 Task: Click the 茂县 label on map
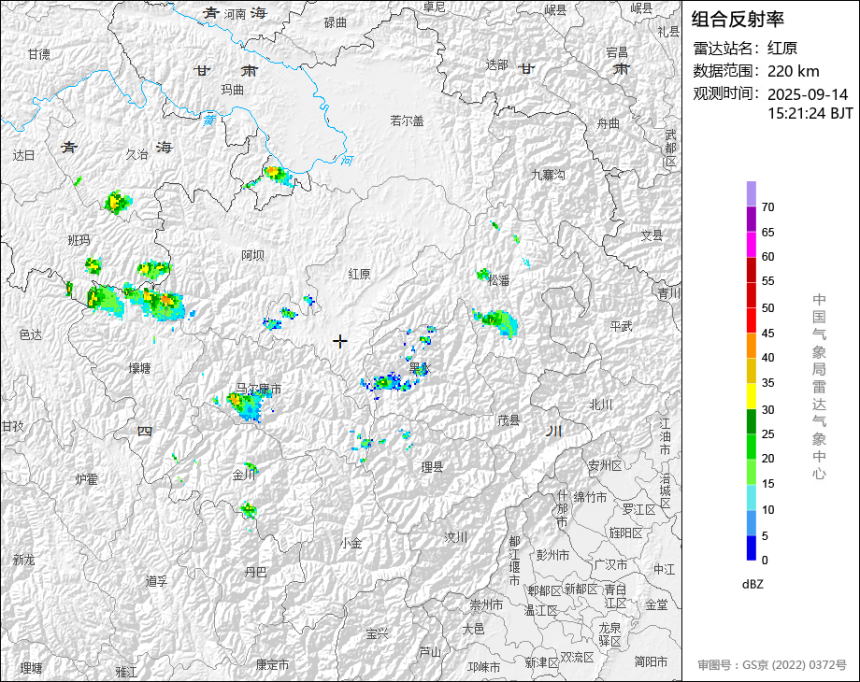[508, 420]
